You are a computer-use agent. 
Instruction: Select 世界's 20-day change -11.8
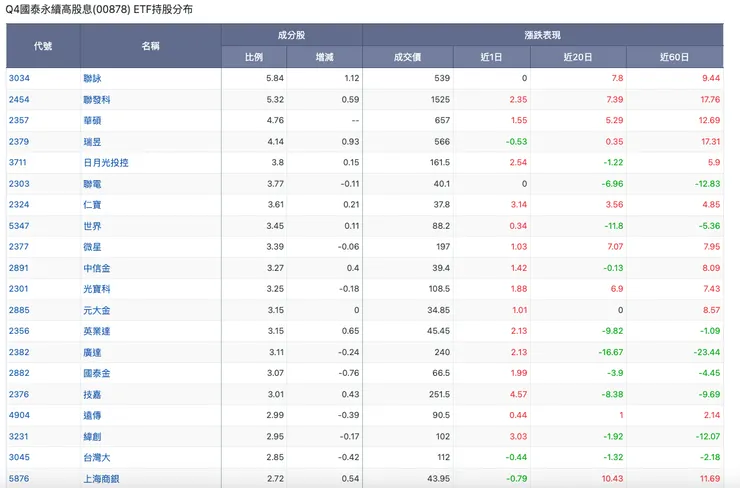614,226
